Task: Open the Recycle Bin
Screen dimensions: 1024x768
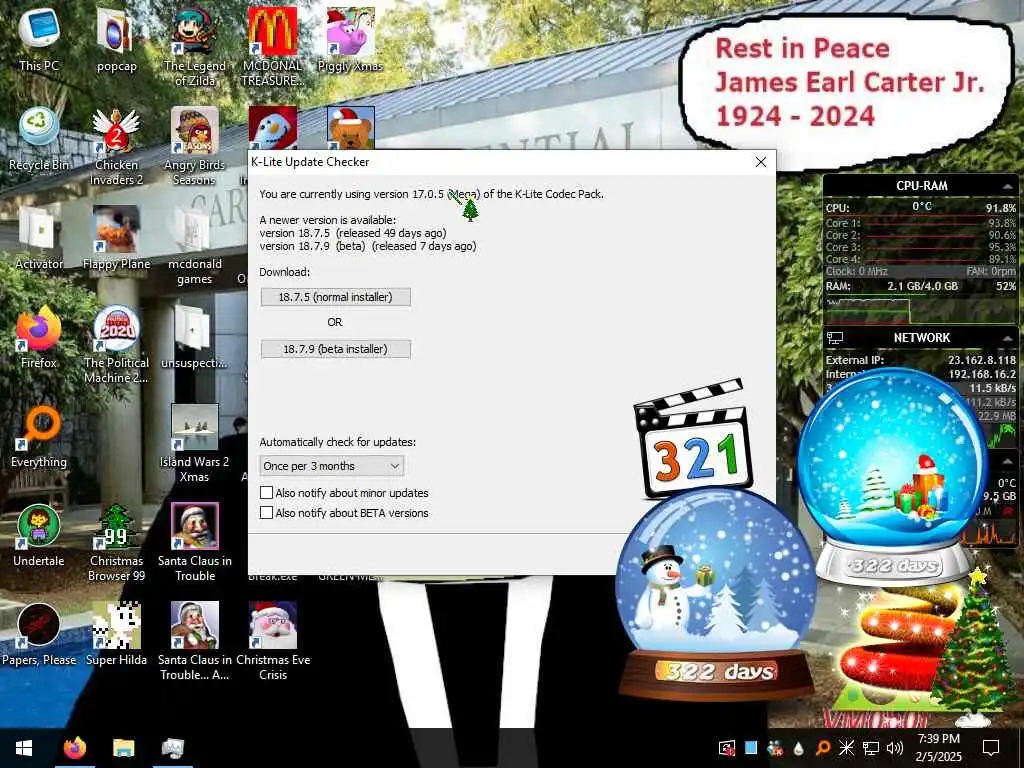Action: 39,138
